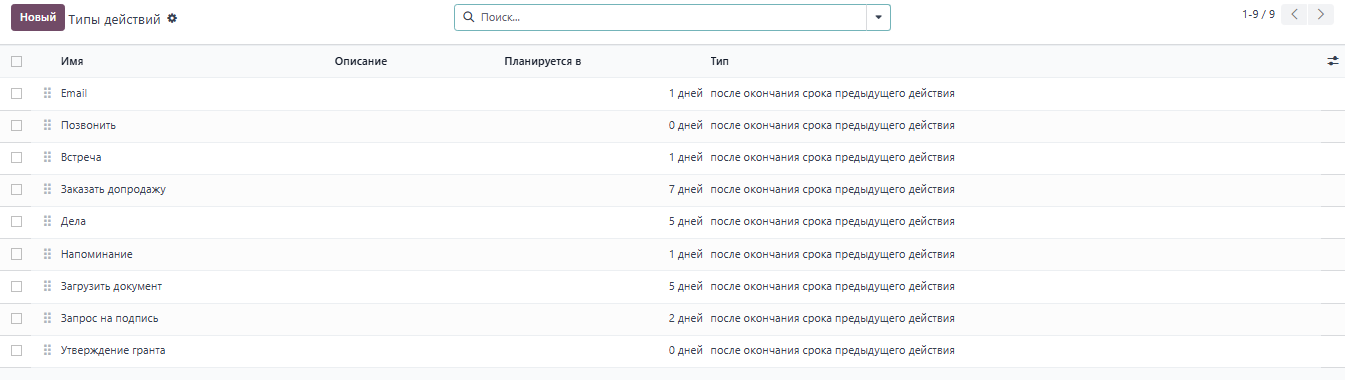Viewport: 1345px width, 380px height.
Task: Open the Email activity type
Action: point(74,93)
